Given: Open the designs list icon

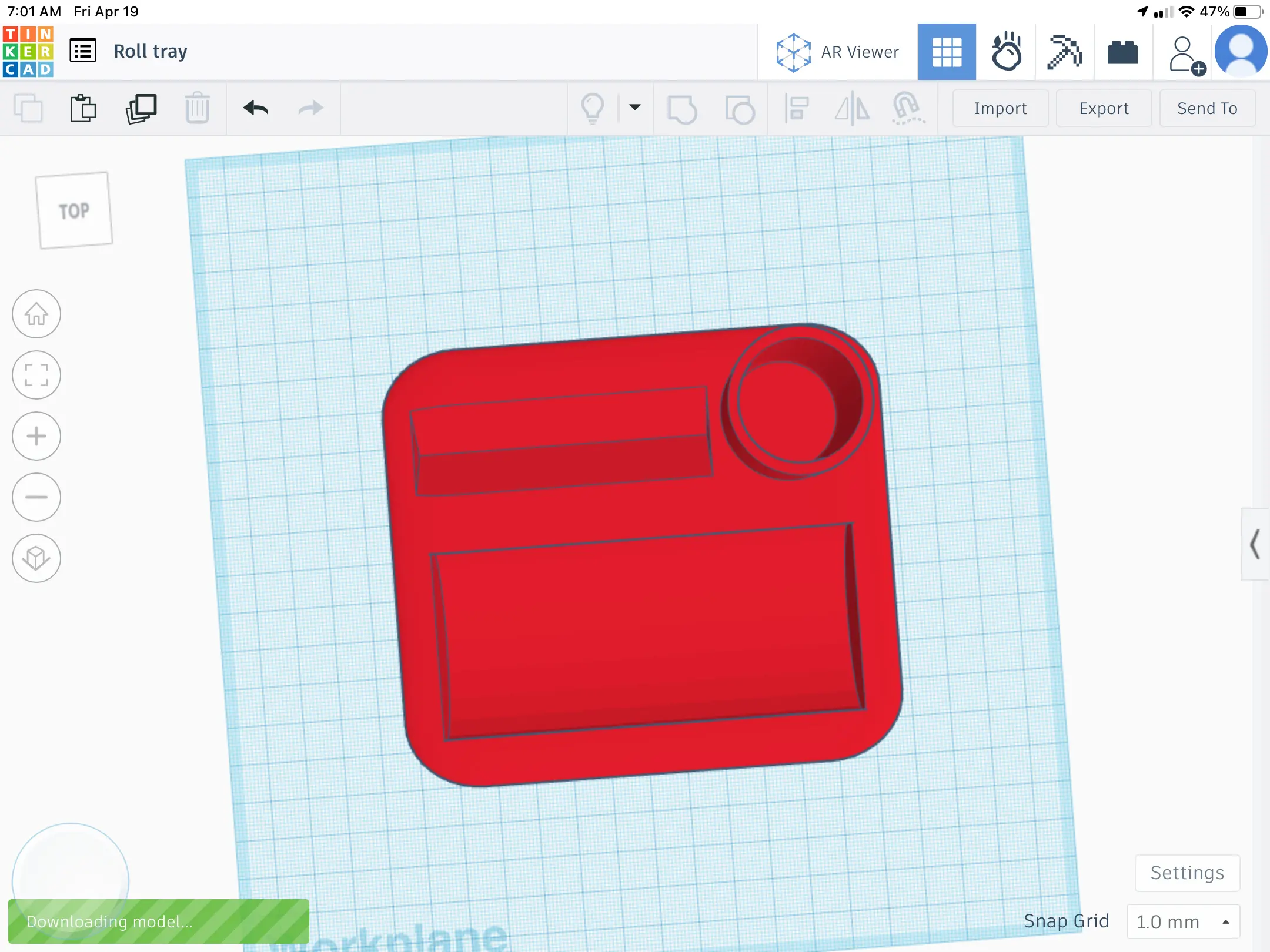Looking at the screenshot, I should click(x=83, y=51).
